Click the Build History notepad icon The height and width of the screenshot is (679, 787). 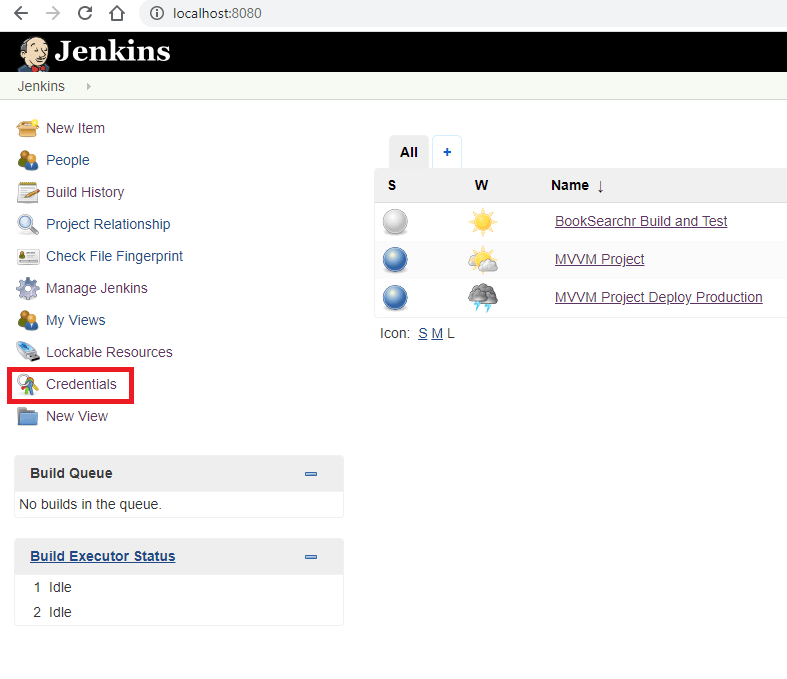point(28,193)
